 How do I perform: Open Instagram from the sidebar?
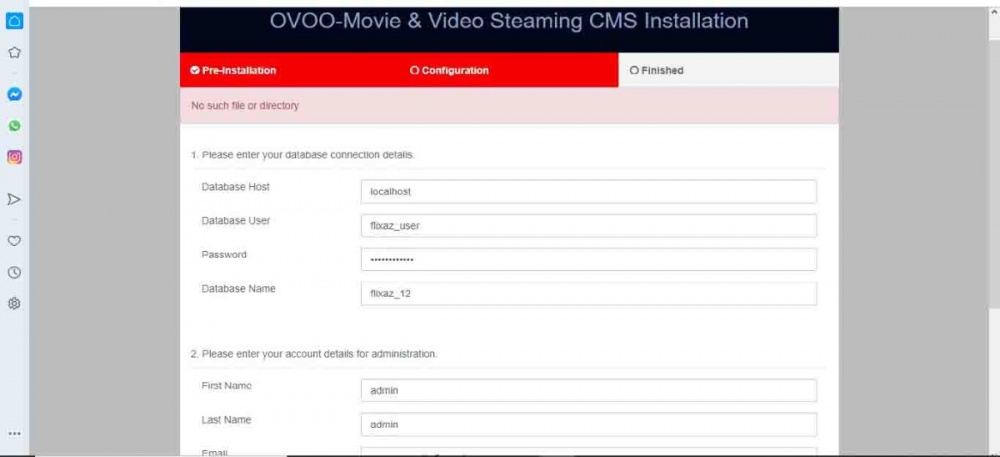(x=14, y=157)
